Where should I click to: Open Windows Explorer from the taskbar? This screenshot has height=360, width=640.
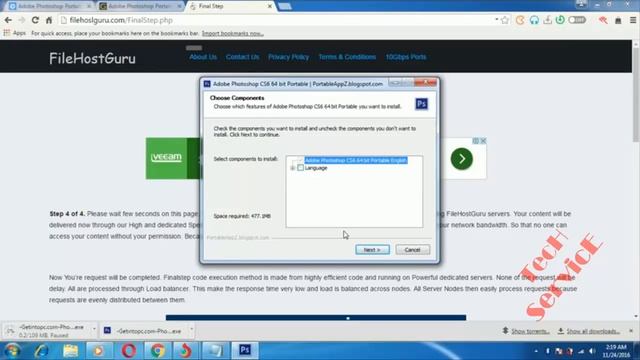click(70, 351)
